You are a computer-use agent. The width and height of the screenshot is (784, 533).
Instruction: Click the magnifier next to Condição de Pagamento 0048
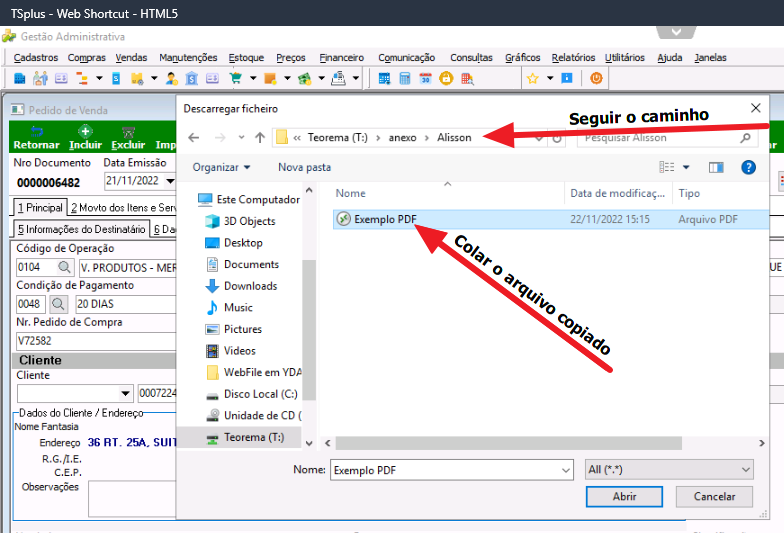click(x=58, y=304)
